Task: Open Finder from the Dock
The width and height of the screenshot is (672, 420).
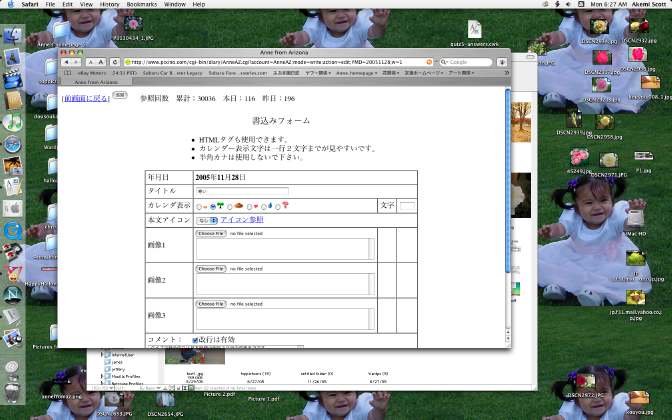Action: point(12,36)
